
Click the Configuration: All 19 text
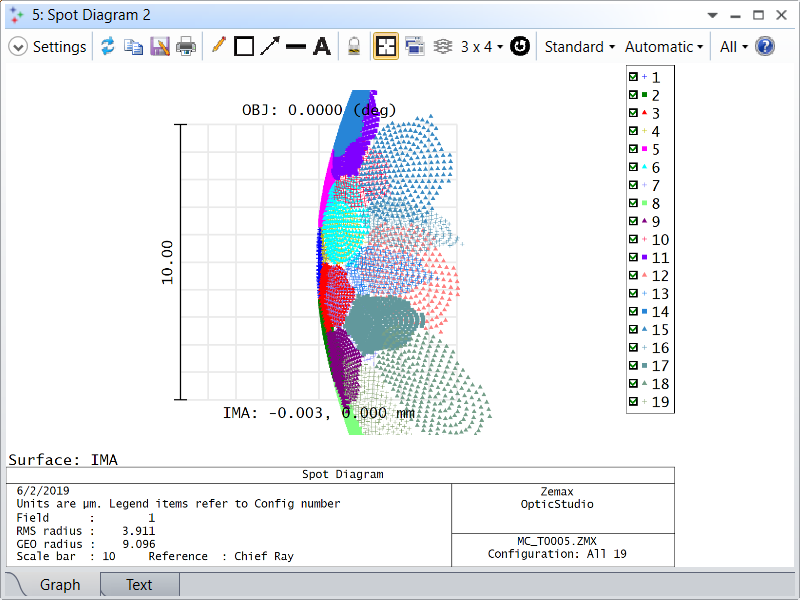pos(557,554)
